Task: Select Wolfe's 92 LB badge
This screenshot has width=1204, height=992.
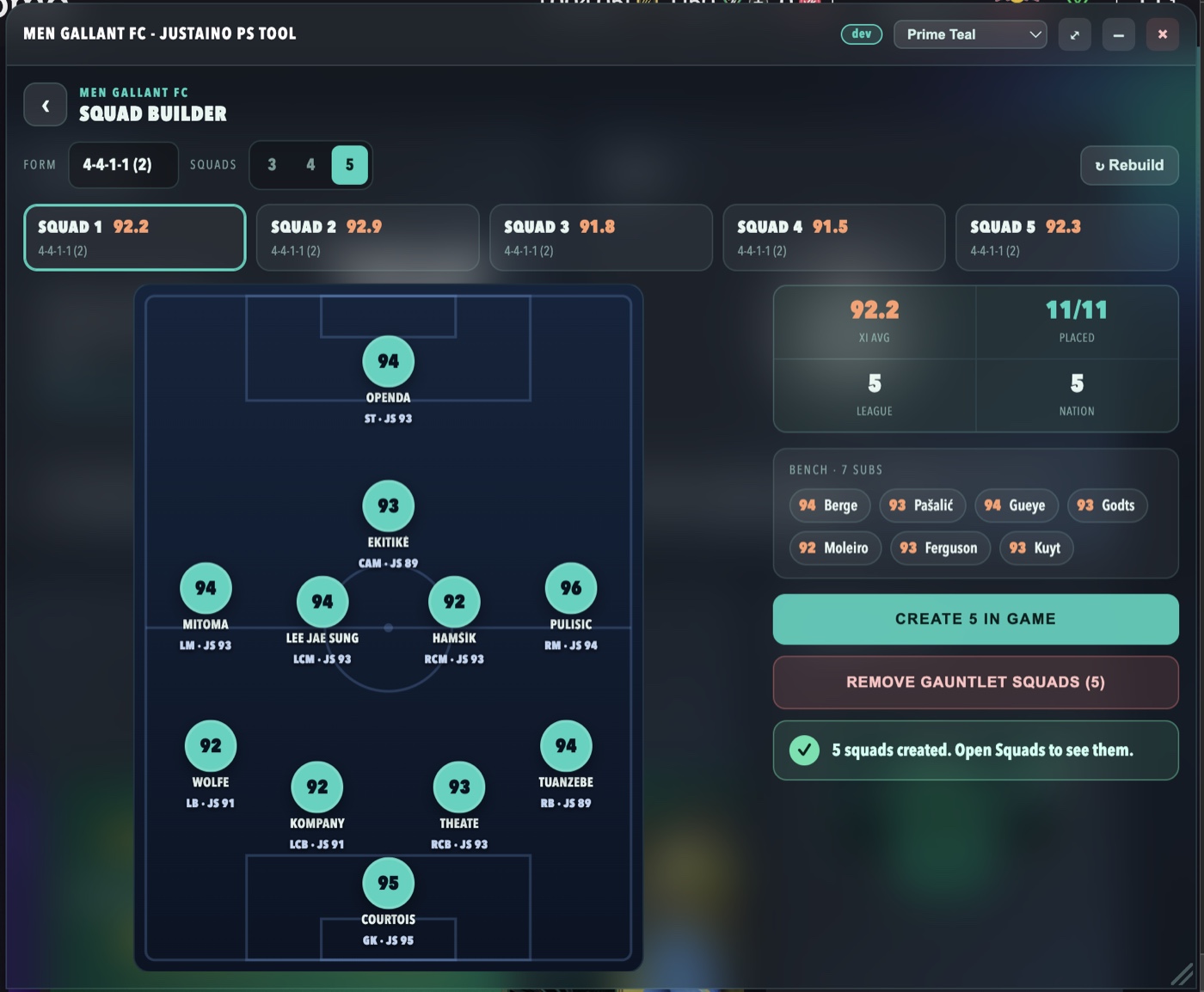Action: point(211,746)
